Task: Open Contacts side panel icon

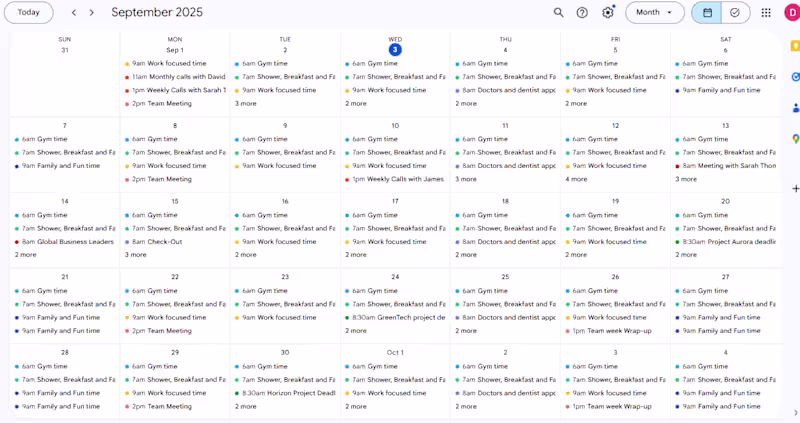Action: 795,108
